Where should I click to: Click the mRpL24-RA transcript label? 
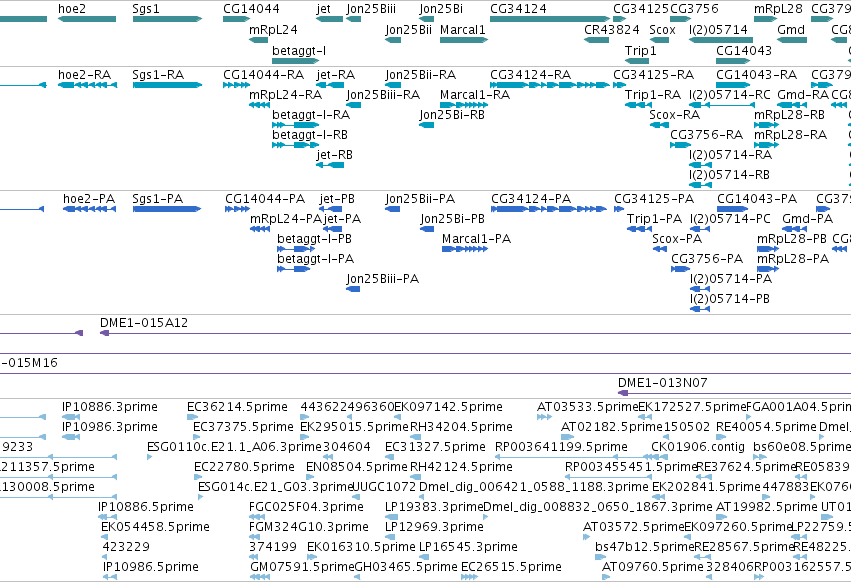tap(285, 94)
